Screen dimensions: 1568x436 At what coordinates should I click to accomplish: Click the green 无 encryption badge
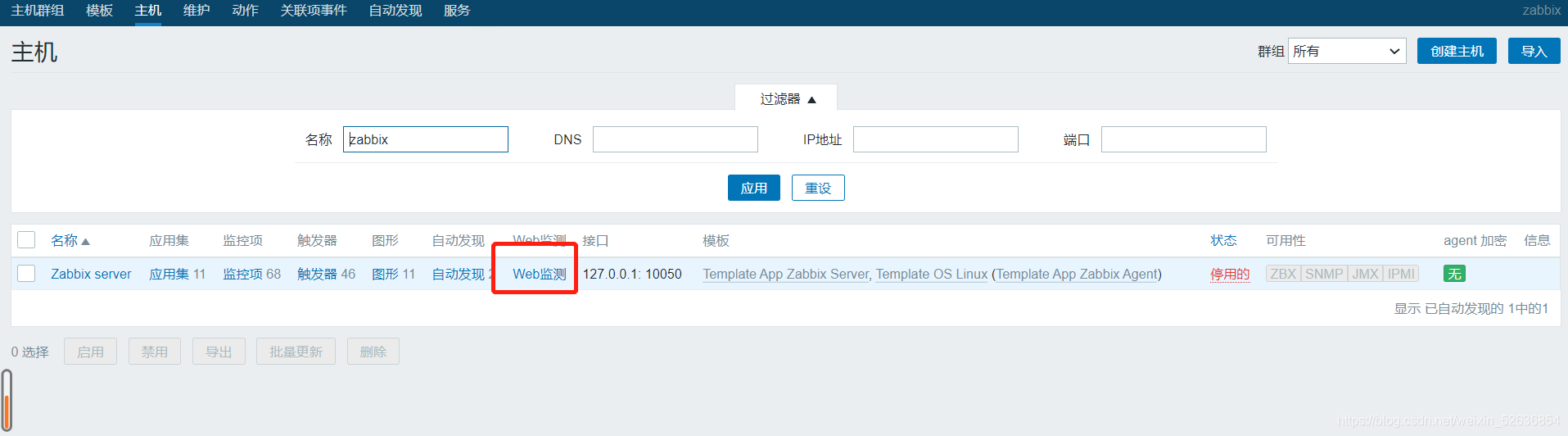pyautogui.click(x=1454, y=274)
